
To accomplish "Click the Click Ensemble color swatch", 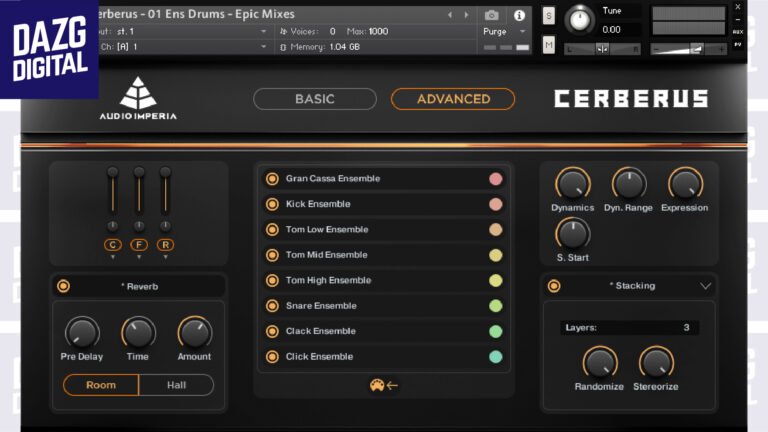I will (x=496, y=357).
